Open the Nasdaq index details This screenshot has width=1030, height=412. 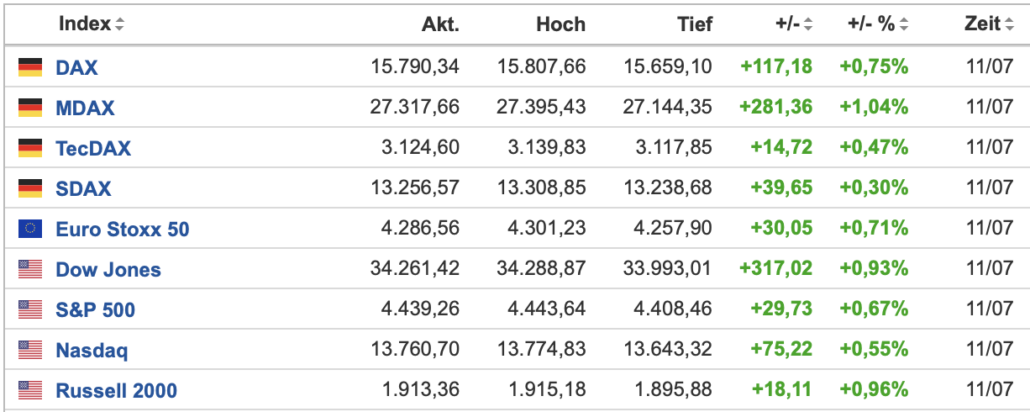pyautogui.click(x=92, y=350)
